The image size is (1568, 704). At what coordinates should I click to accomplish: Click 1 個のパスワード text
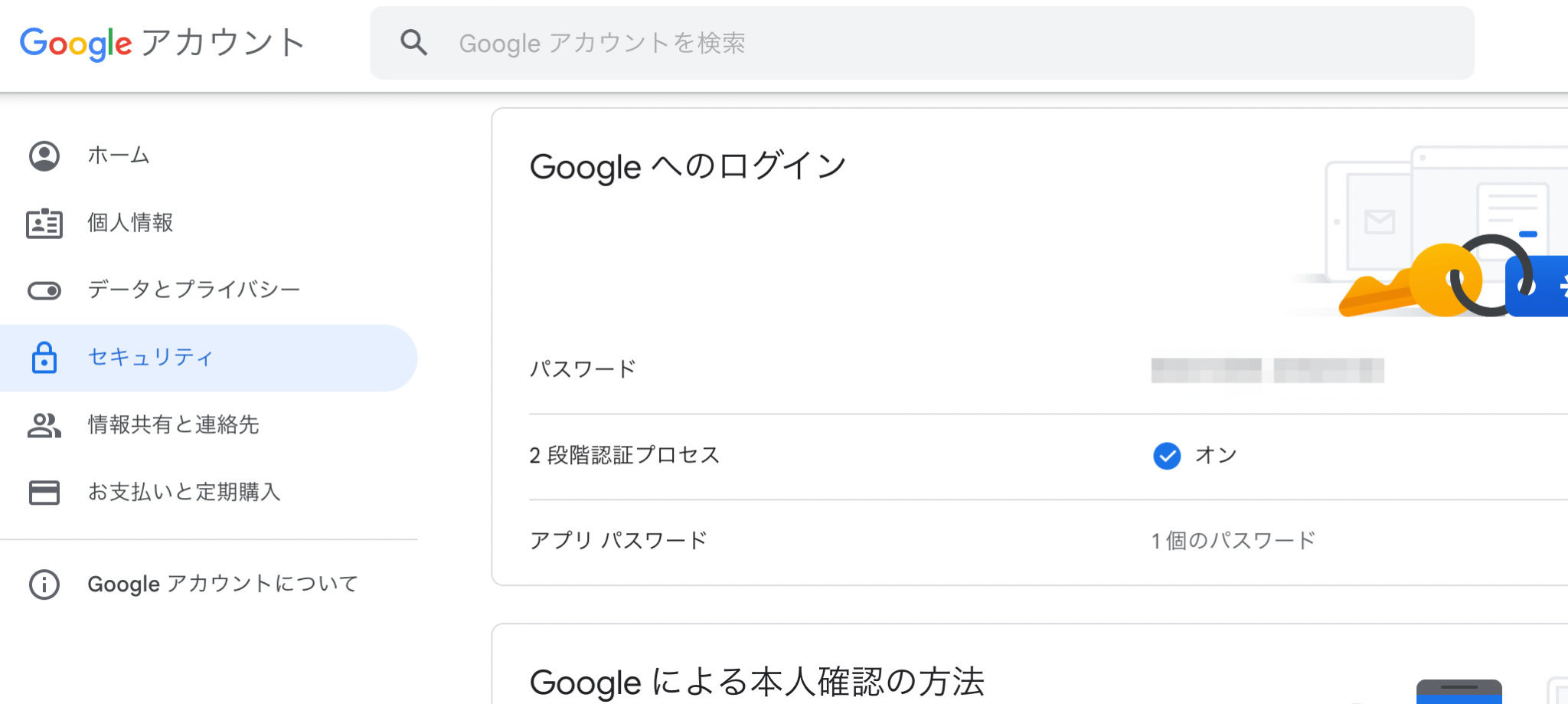(1233, 541)
